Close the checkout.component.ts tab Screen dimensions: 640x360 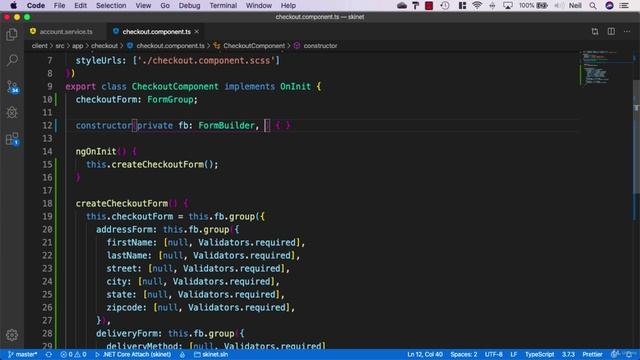[x=197, y=31]
